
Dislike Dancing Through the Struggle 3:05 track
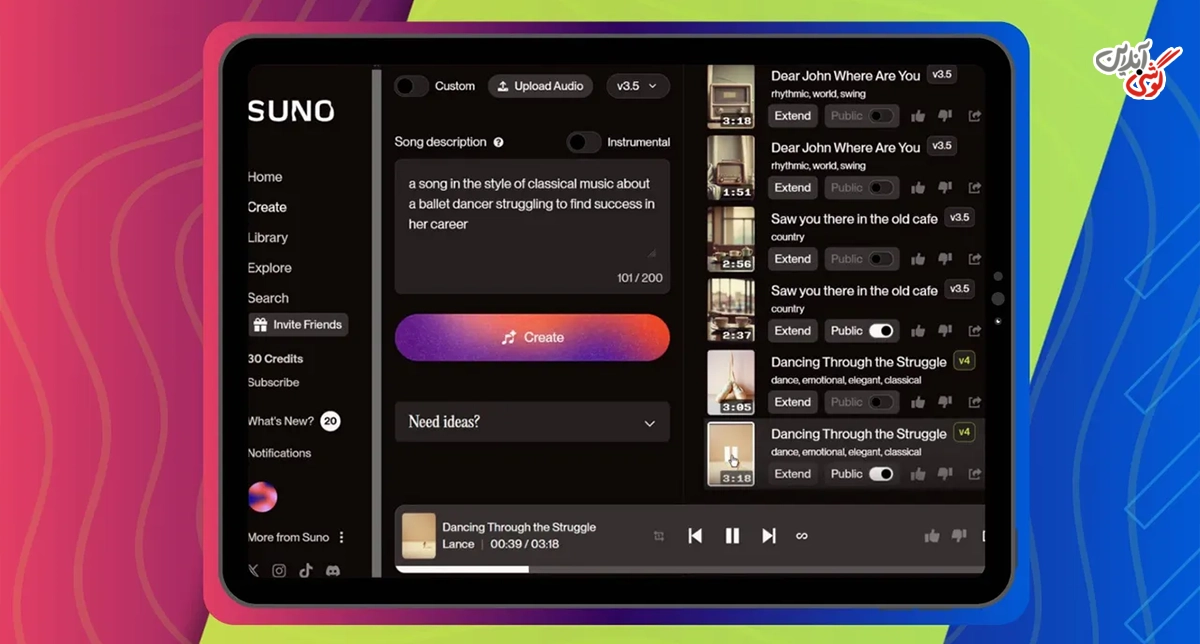coord(945,402)
